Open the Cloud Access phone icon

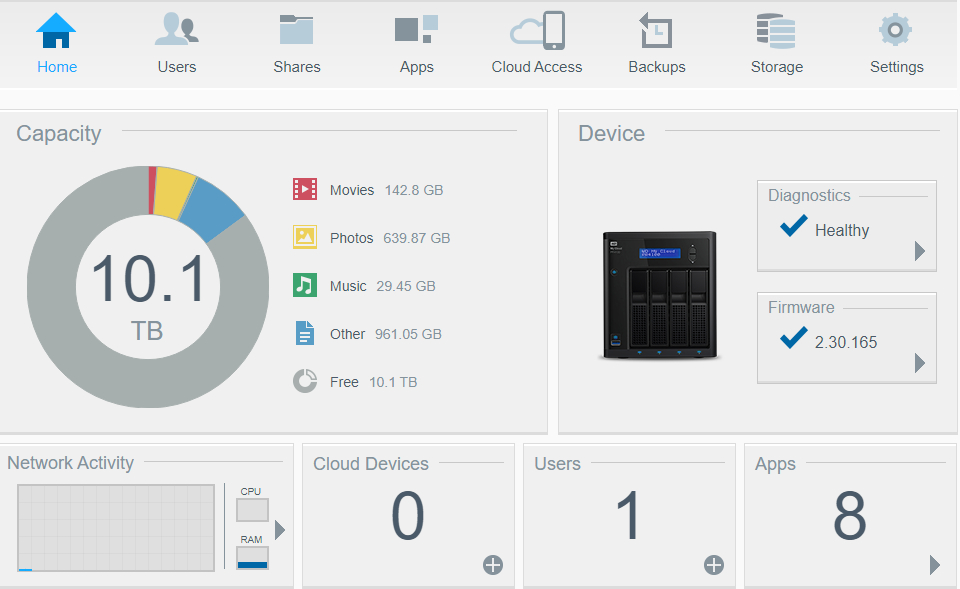click(537, 30)
